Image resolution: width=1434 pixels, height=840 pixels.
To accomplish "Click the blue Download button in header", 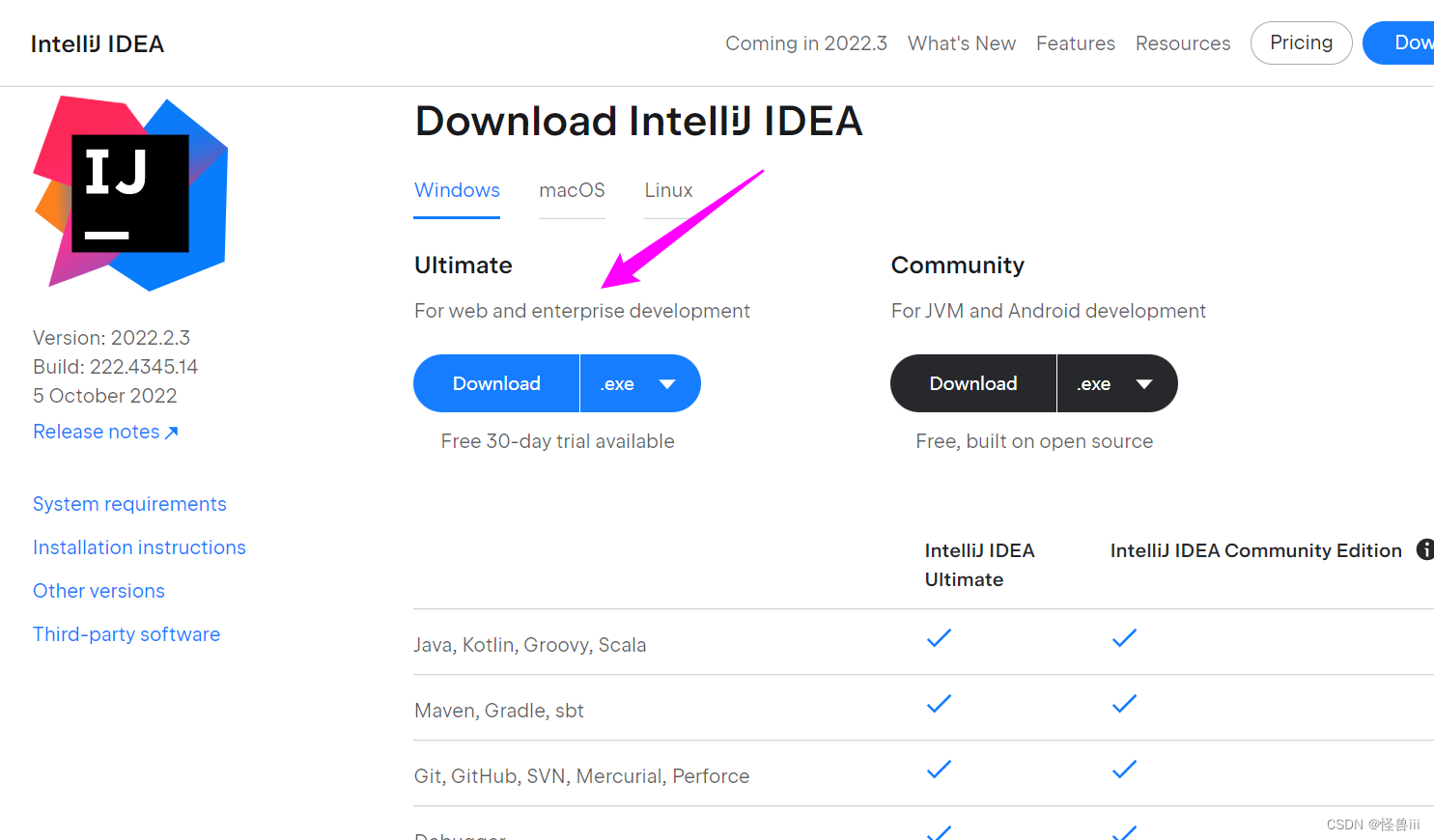I will [1400, 42].
